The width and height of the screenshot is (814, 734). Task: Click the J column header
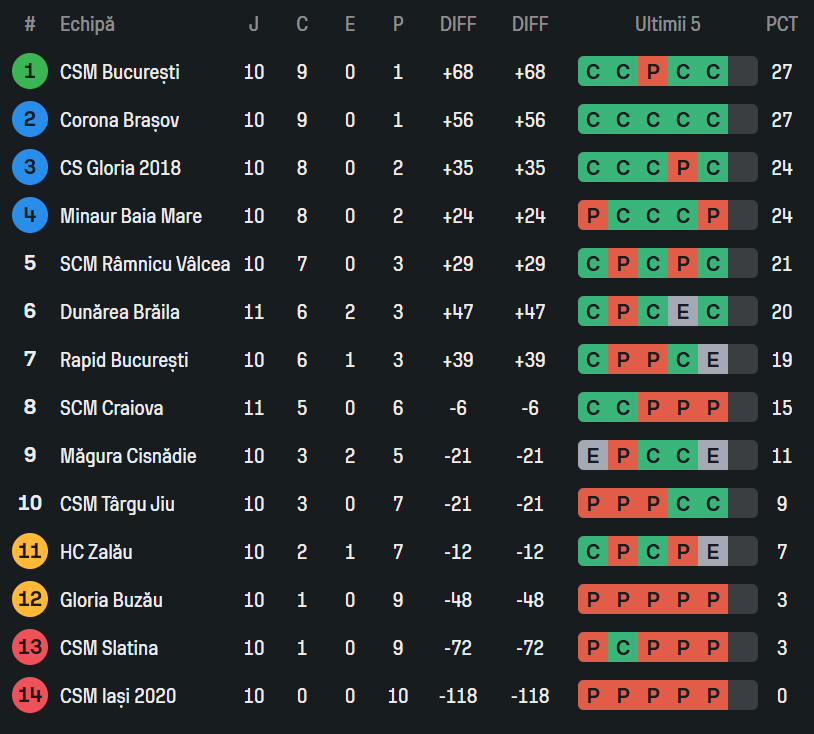click(x=254, y=24)
